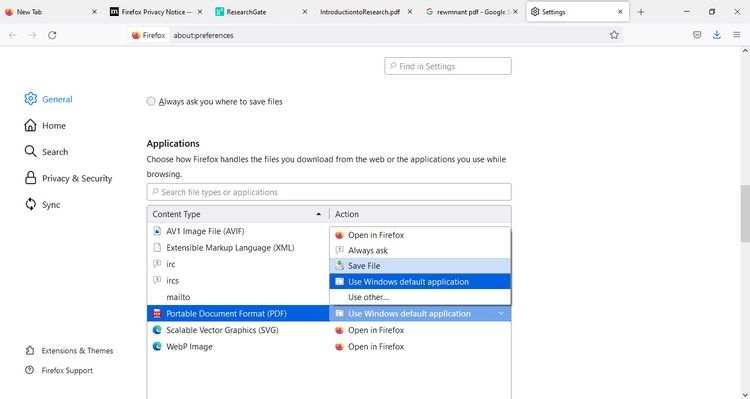750x399 pixels.
Task: Open the Home settings category
Action: click(45, 125)
